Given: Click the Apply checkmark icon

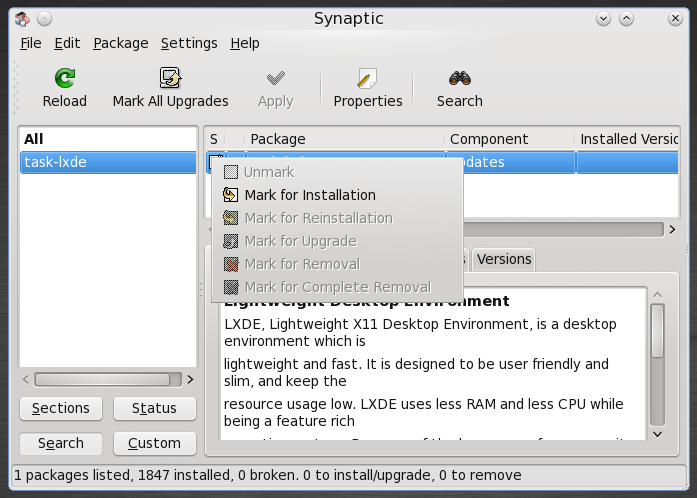Looking at the screenshot, I should (x=276, y=78).
